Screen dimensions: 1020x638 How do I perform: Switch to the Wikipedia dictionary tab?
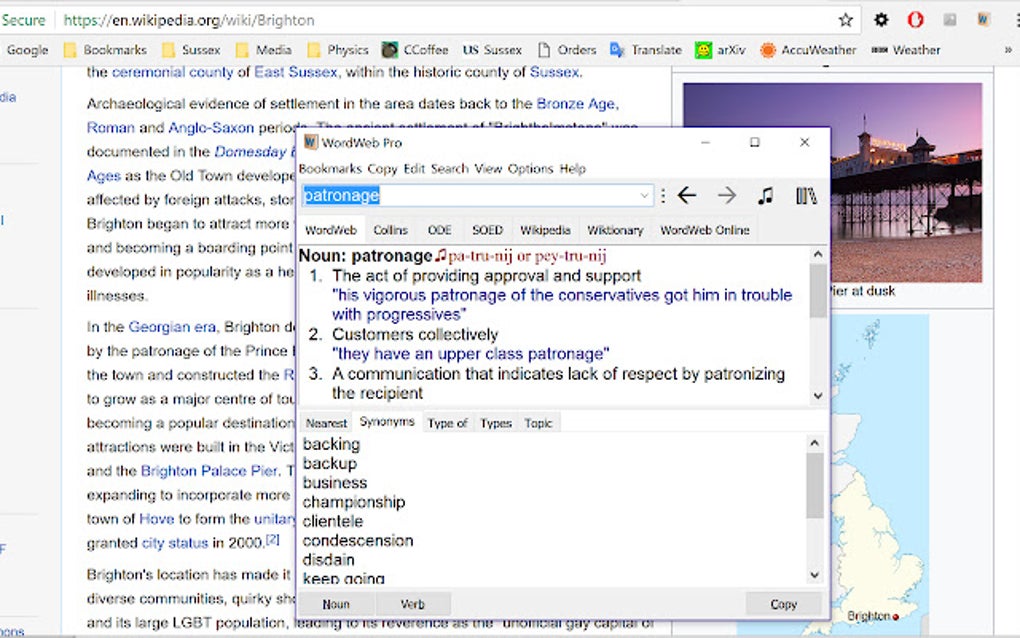(545, 229)
